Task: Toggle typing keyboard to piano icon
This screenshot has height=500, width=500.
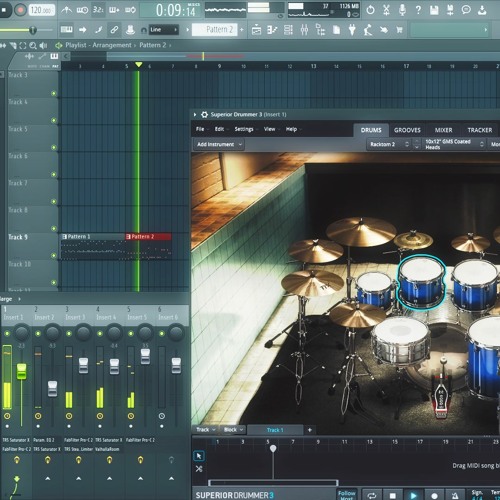Action: coord(66,30)
